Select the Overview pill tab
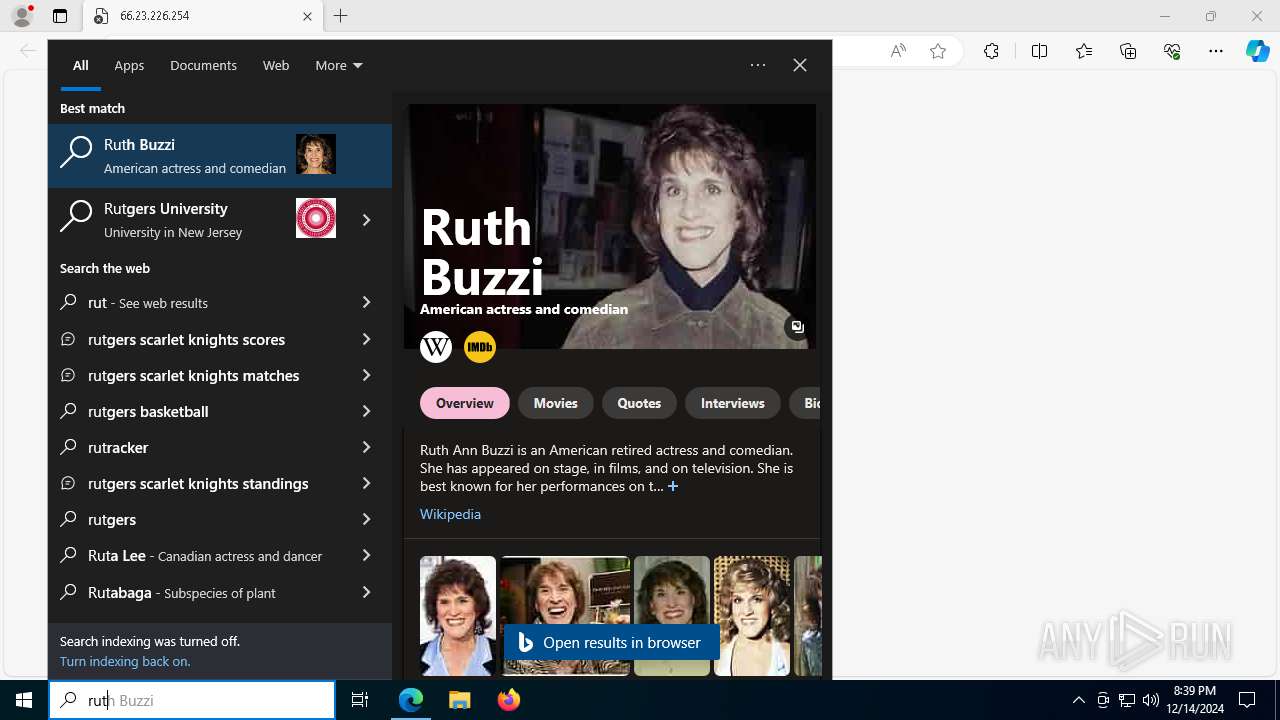 (x=465, y=403)
